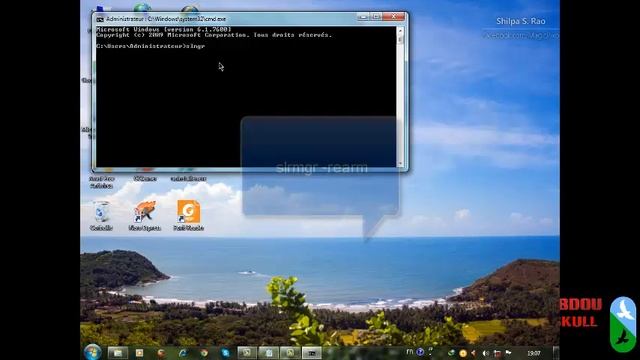Click the cmd scrollbar down arrow
This screenshot has width=640, height=360.
pos(400,164)
